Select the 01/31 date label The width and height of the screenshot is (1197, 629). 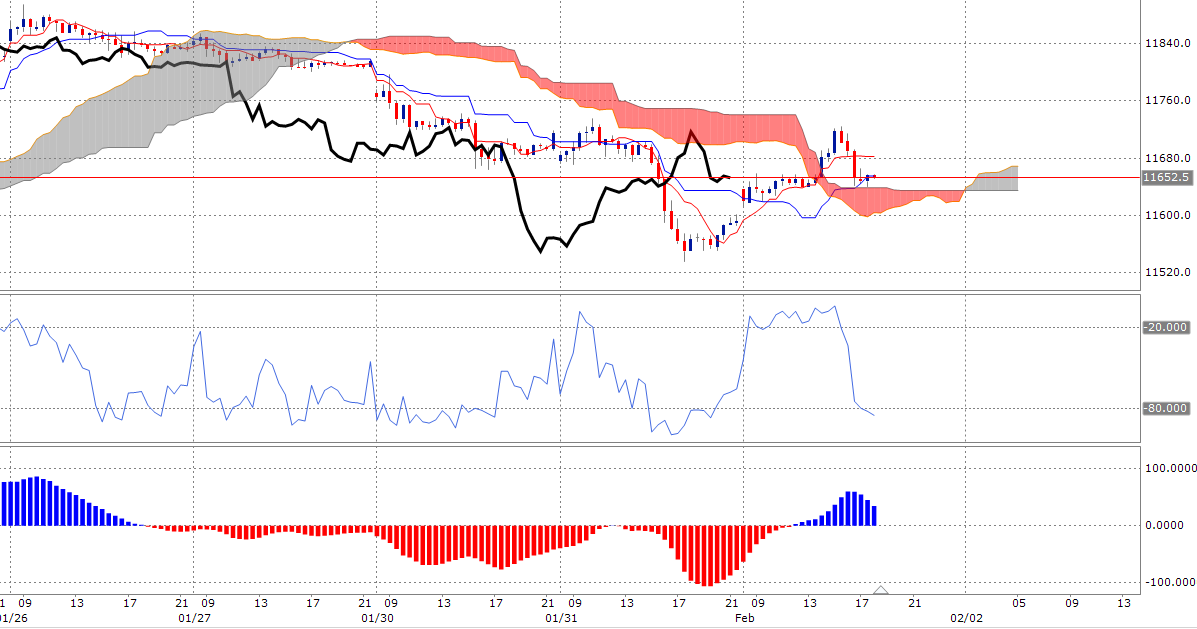(x=561, y=618)
